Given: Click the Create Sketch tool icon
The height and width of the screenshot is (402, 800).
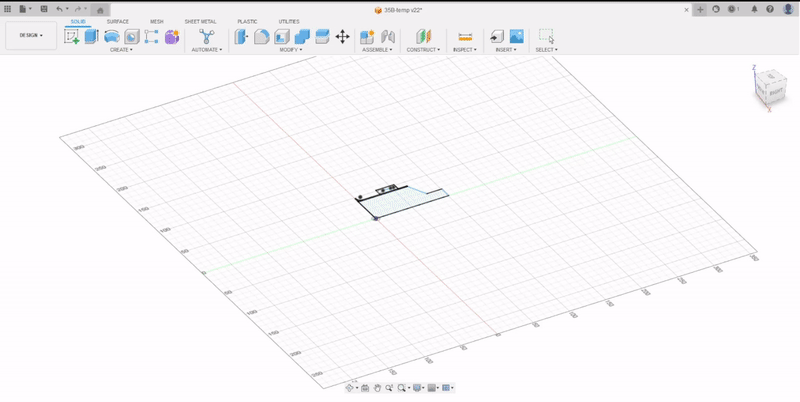Looking at the screenshot, I should (x=71, y=36).
